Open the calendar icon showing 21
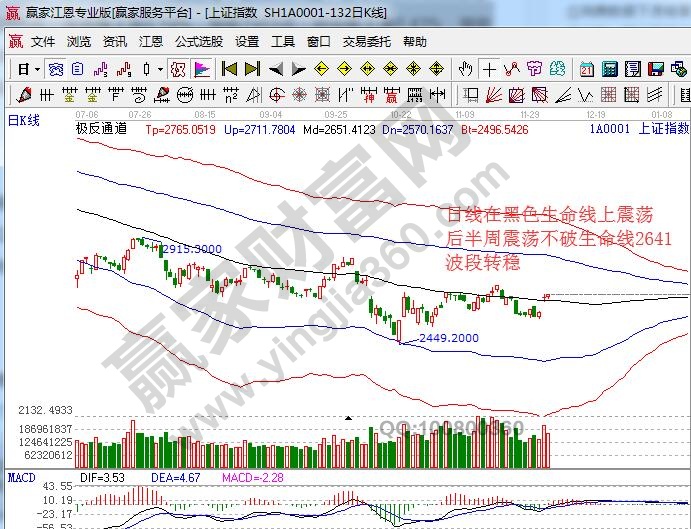This screenshot has height=529, width=691. point(586,69)
